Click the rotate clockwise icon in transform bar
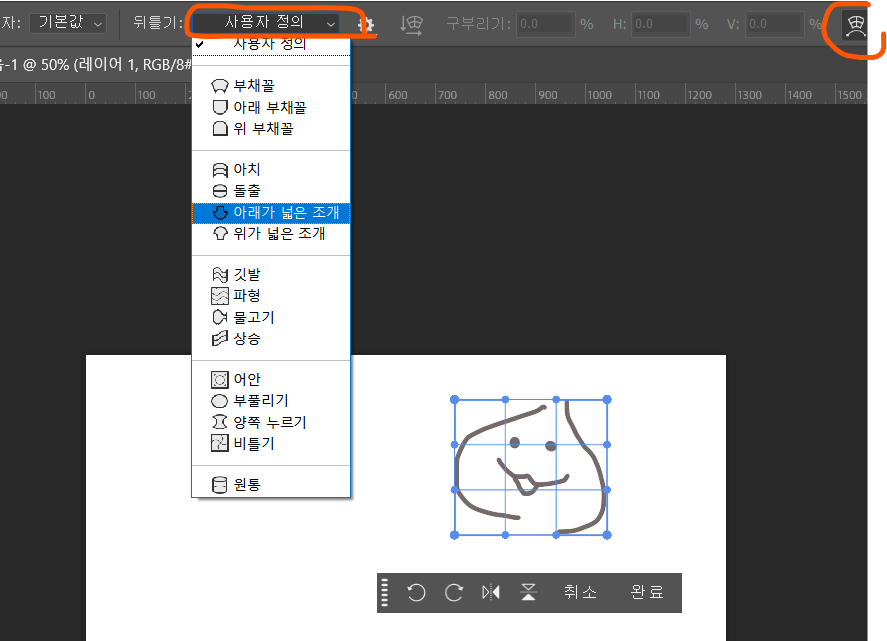This screenshot has height=641, width=887. [454, 592]
